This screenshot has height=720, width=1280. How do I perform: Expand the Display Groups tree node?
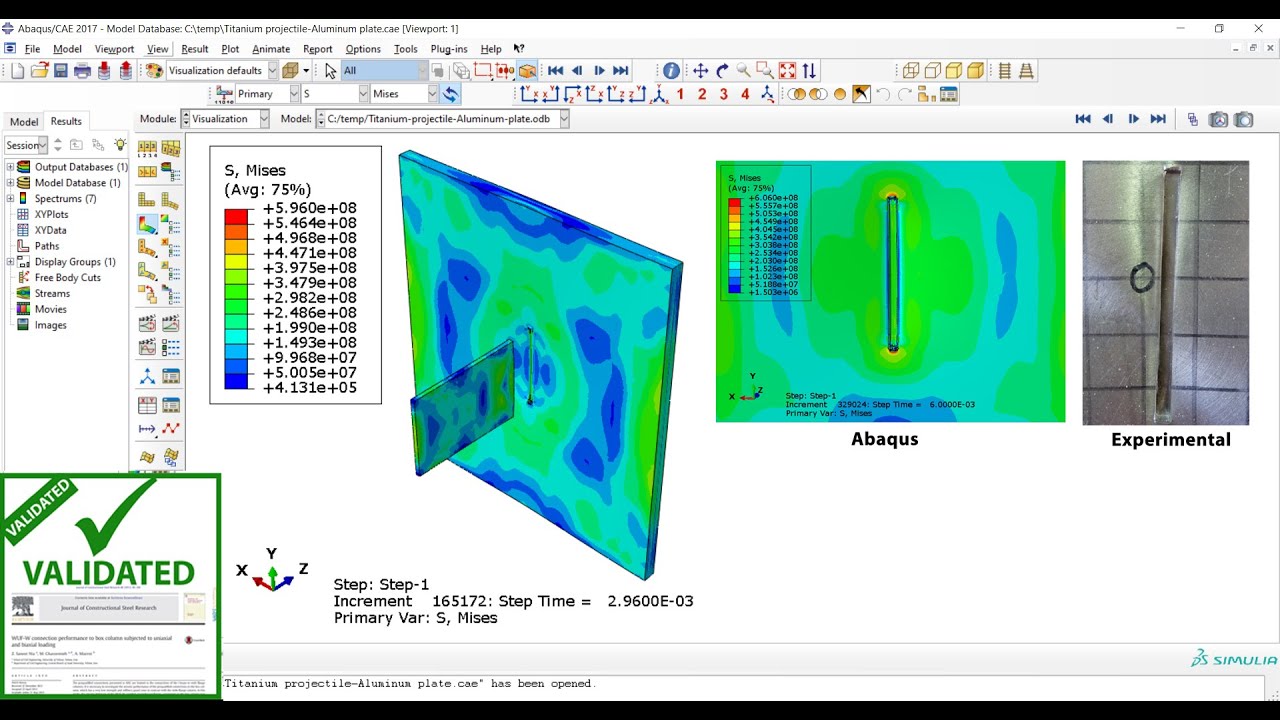point(10,262)
